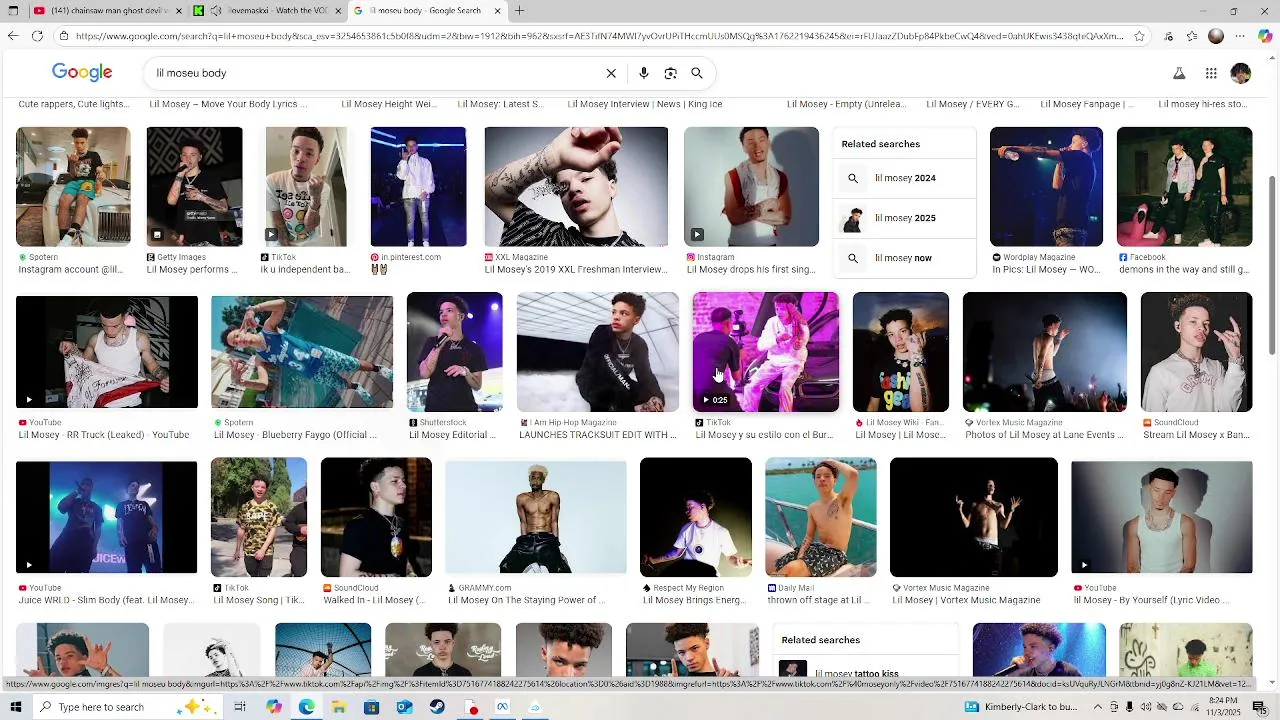Select related search 'lil mosey 2024'

pos(904,178)
